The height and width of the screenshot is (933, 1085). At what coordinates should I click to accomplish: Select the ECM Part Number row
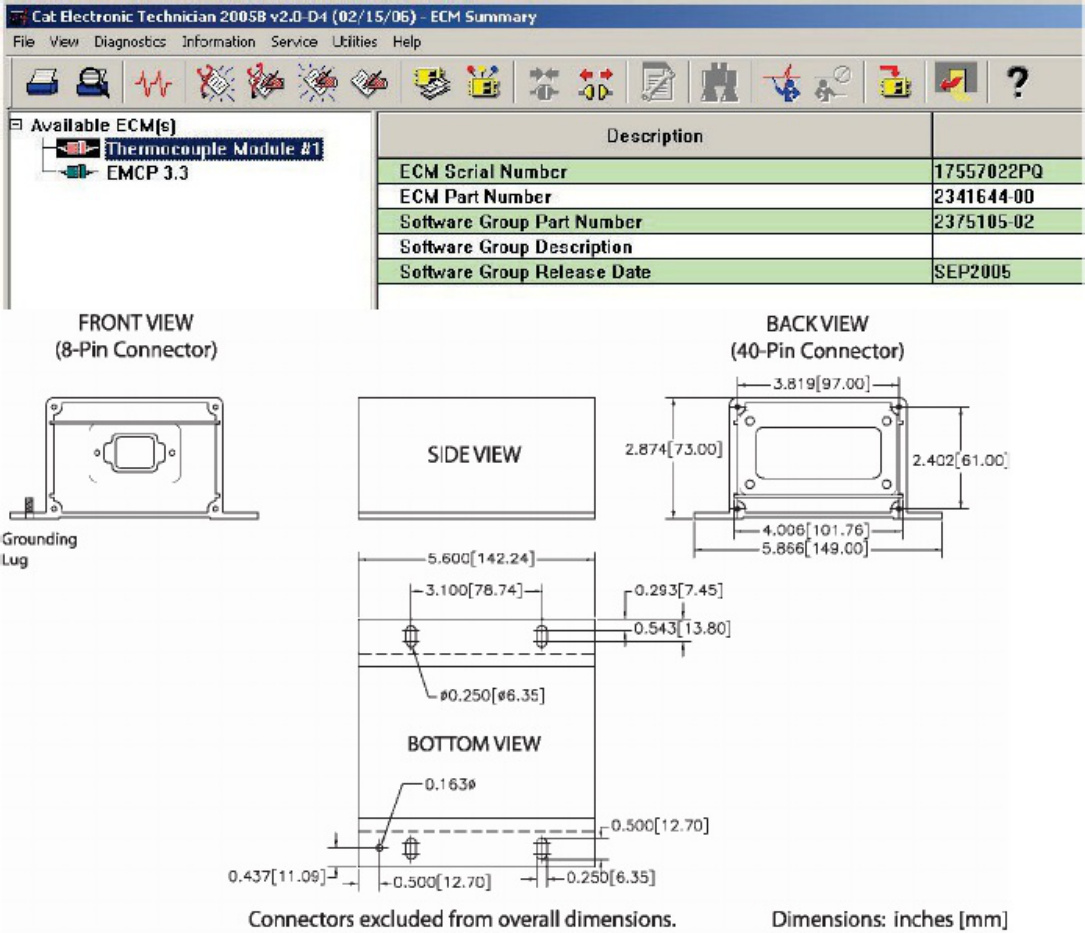[730, 197]
